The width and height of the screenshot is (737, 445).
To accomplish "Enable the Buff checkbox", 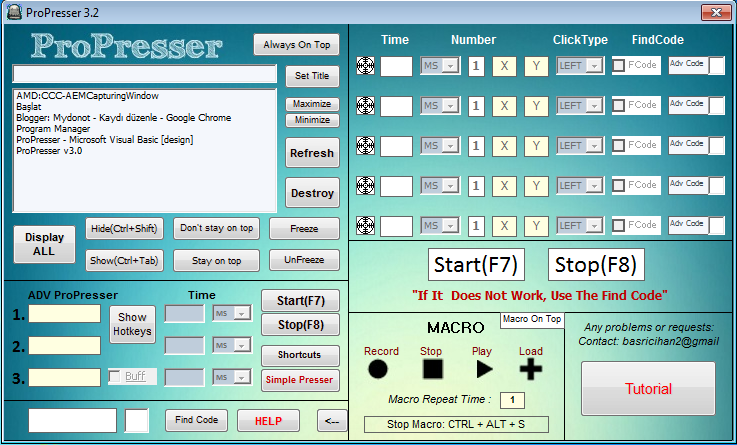I will pos(114,376).
